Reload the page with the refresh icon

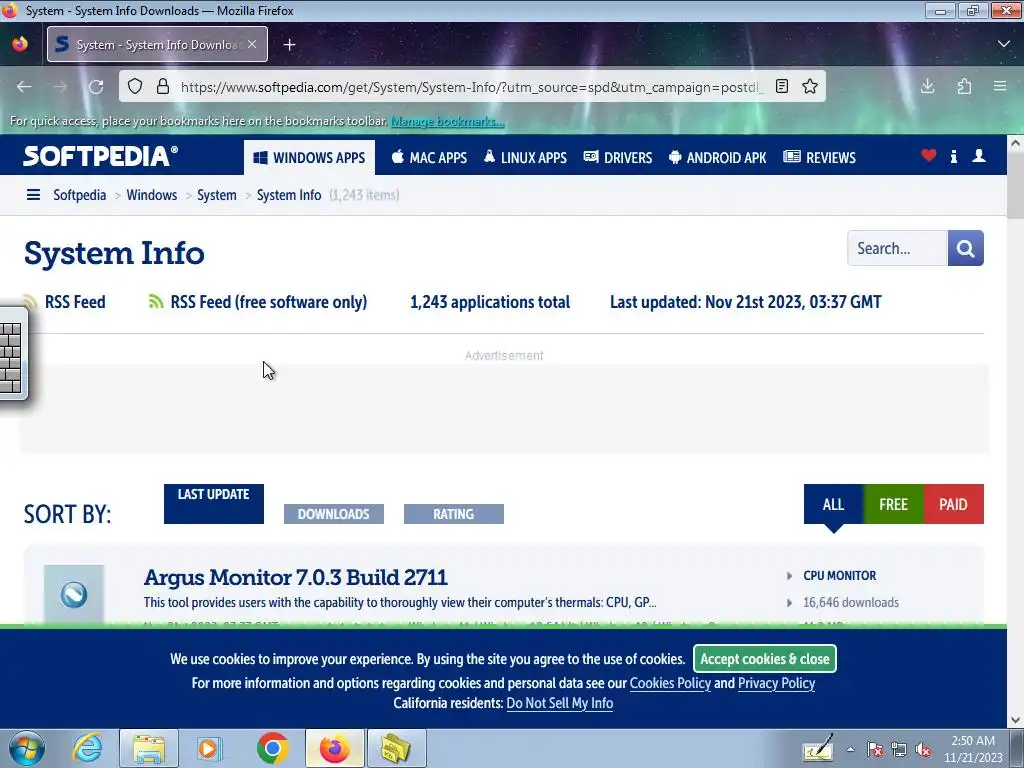96,86
